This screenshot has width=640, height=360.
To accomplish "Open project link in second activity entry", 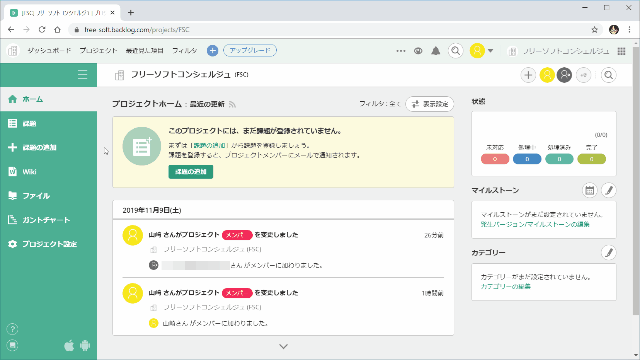I will tap(212, 307).
